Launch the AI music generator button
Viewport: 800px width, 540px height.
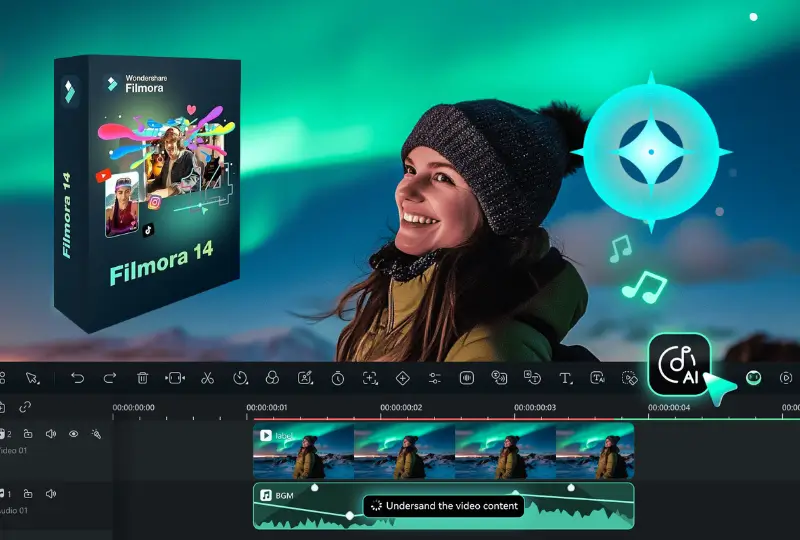(680, 364)
